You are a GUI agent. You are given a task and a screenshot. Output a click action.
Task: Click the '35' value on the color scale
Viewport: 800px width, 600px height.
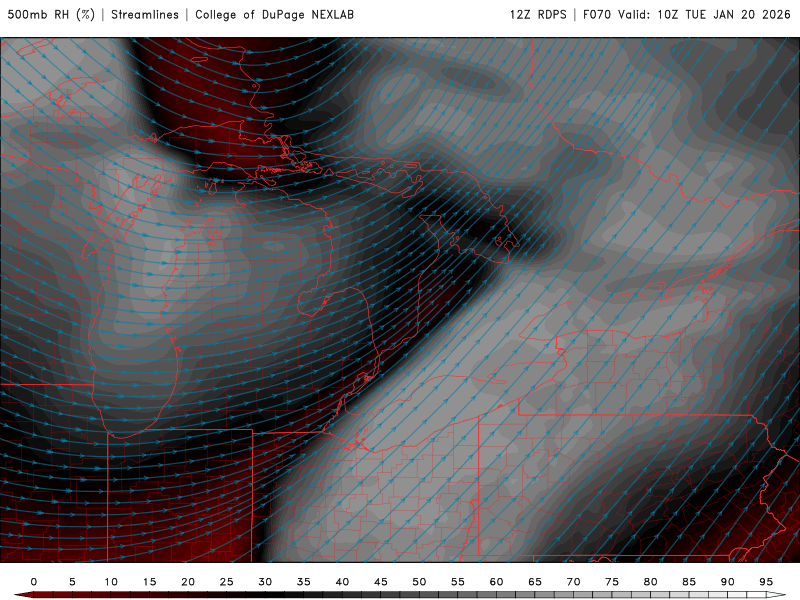304,582
